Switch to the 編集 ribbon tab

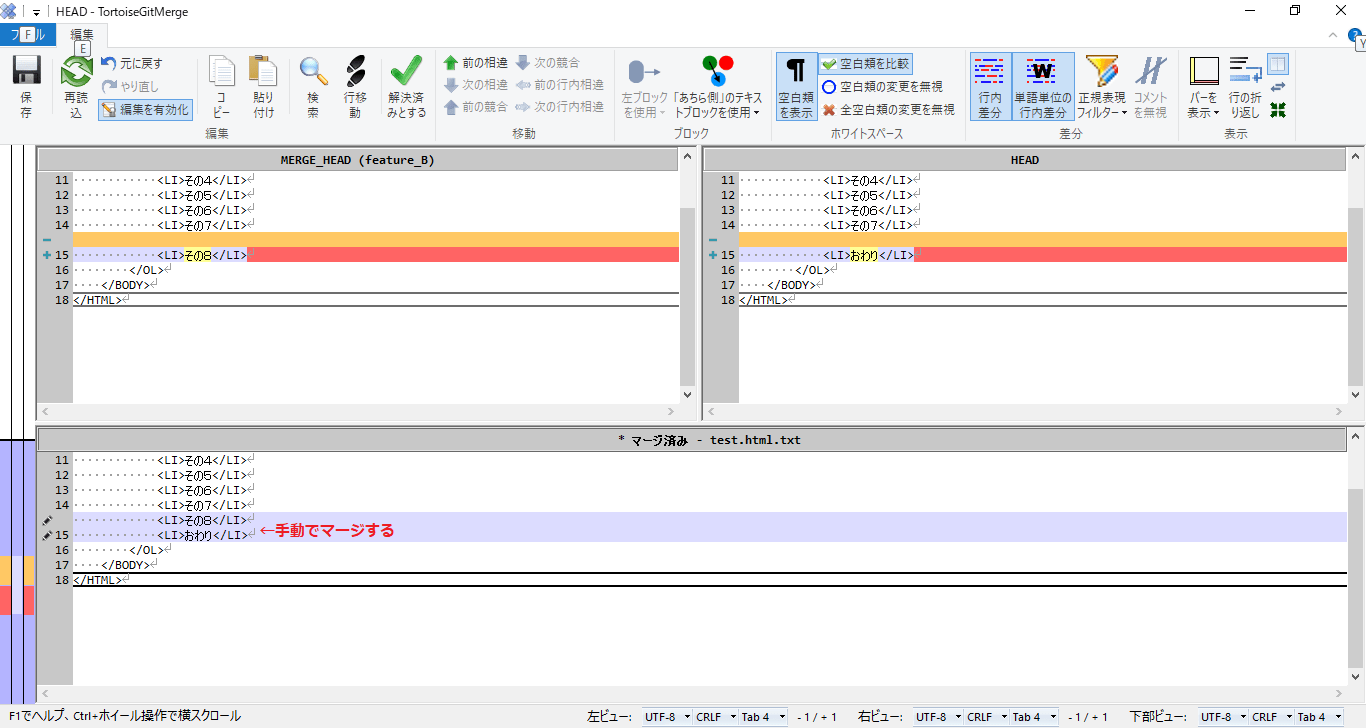[81, 34]
